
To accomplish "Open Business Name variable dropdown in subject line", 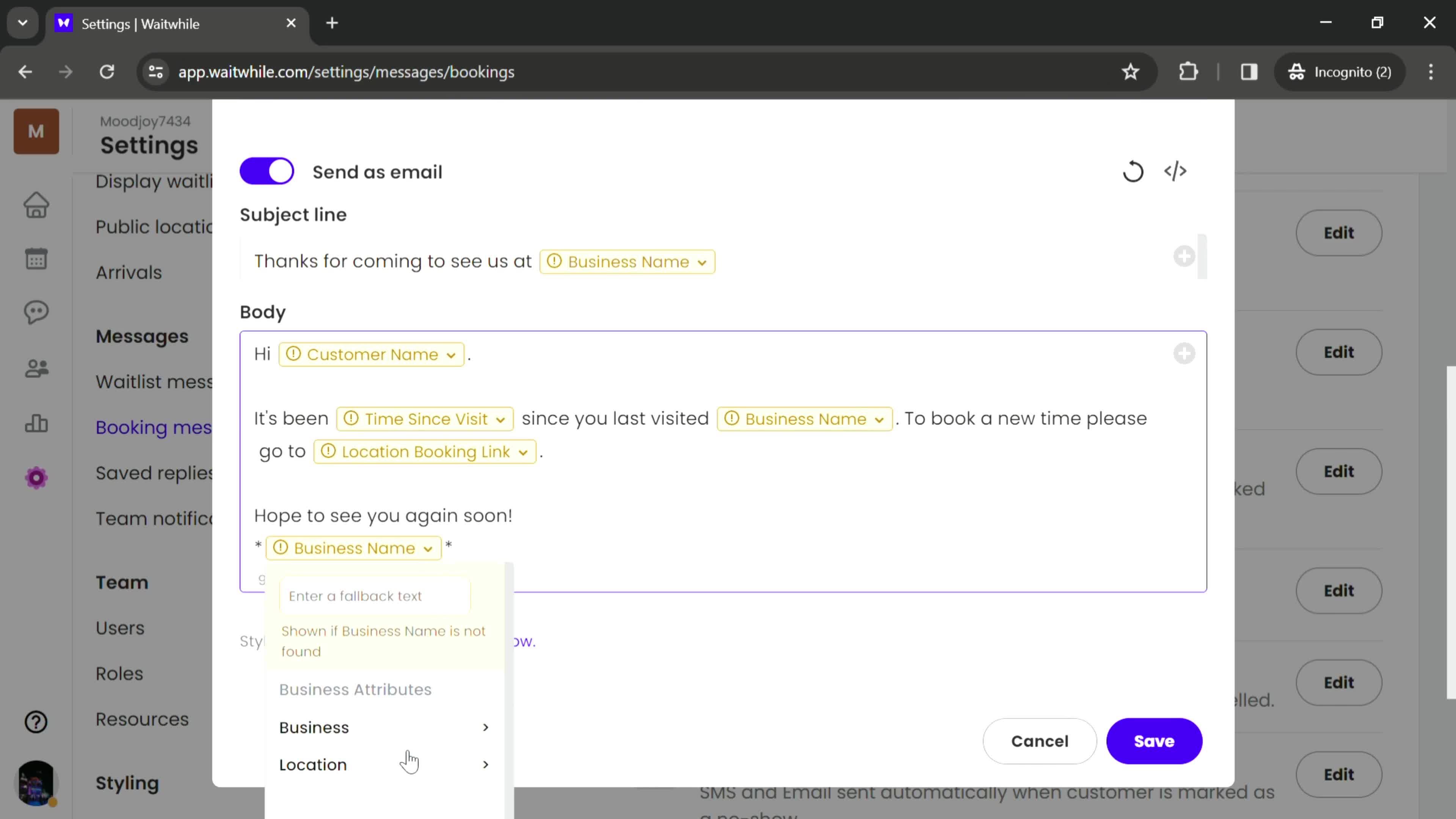I will coord(628,262).
